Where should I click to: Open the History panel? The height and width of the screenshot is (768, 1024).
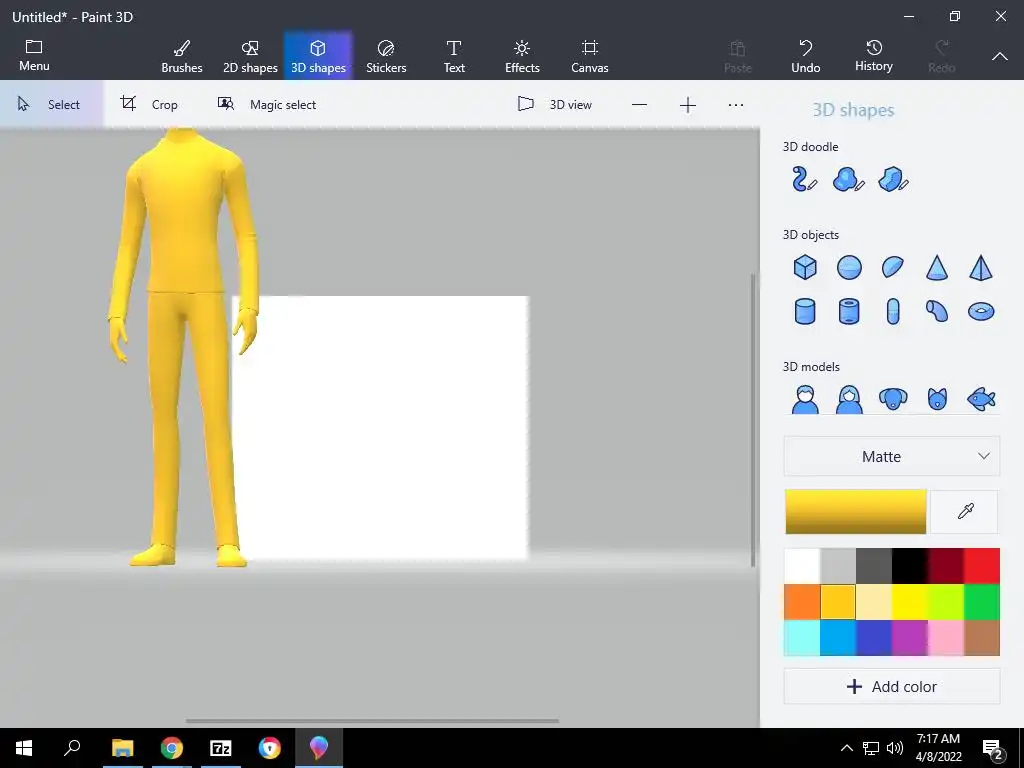(x=874, y=56)
